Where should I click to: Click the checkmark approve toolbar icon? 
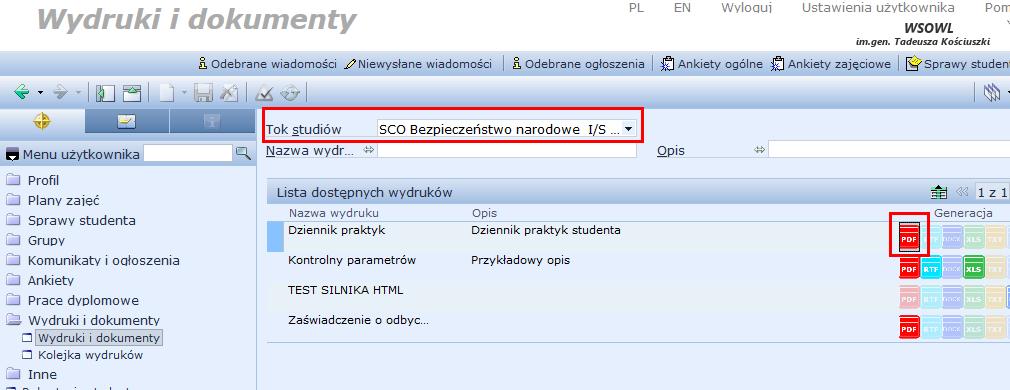tap(264, 93)
